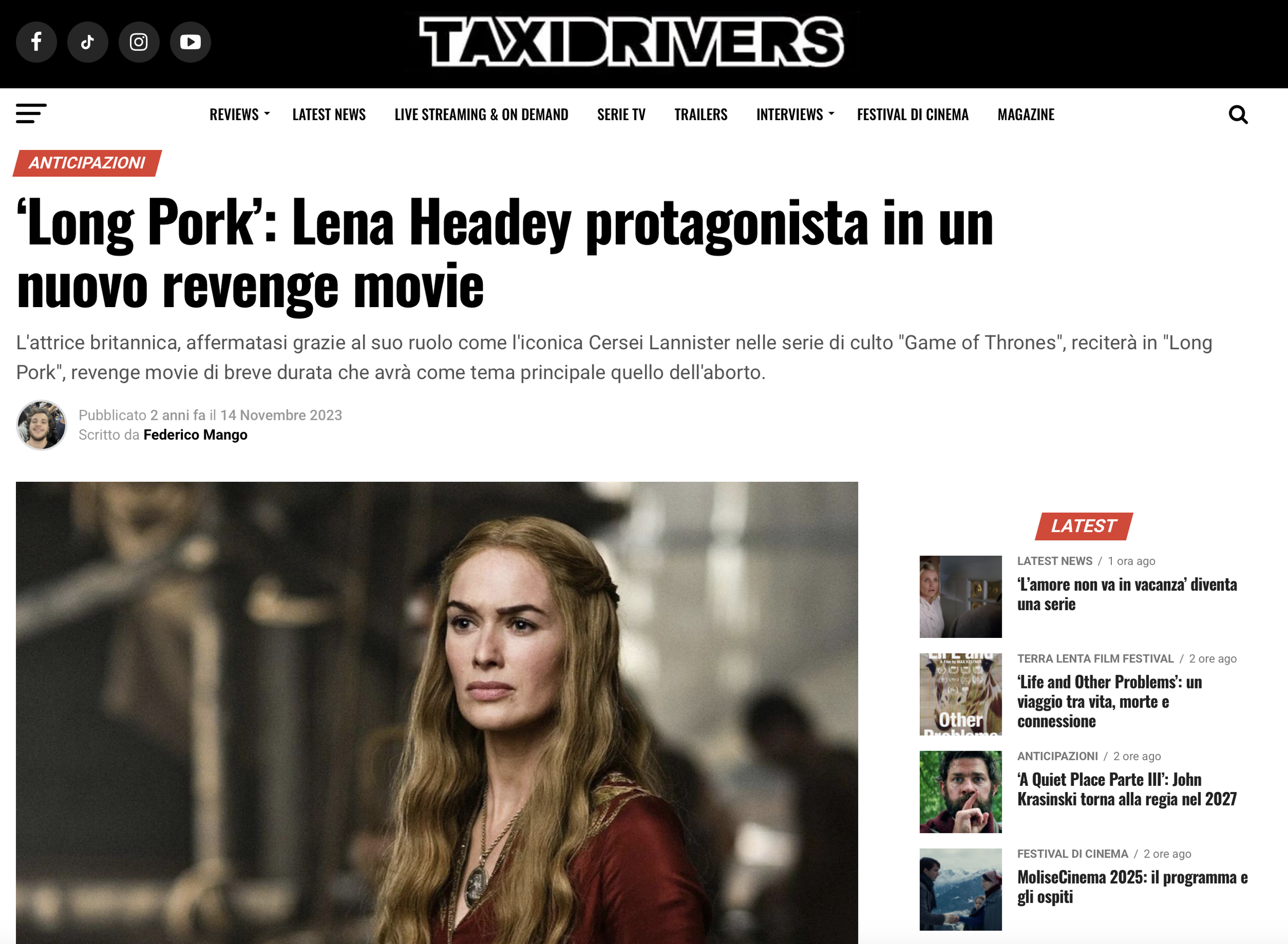Open 'L'amore non va in vacanza' article

[1127, 594]
